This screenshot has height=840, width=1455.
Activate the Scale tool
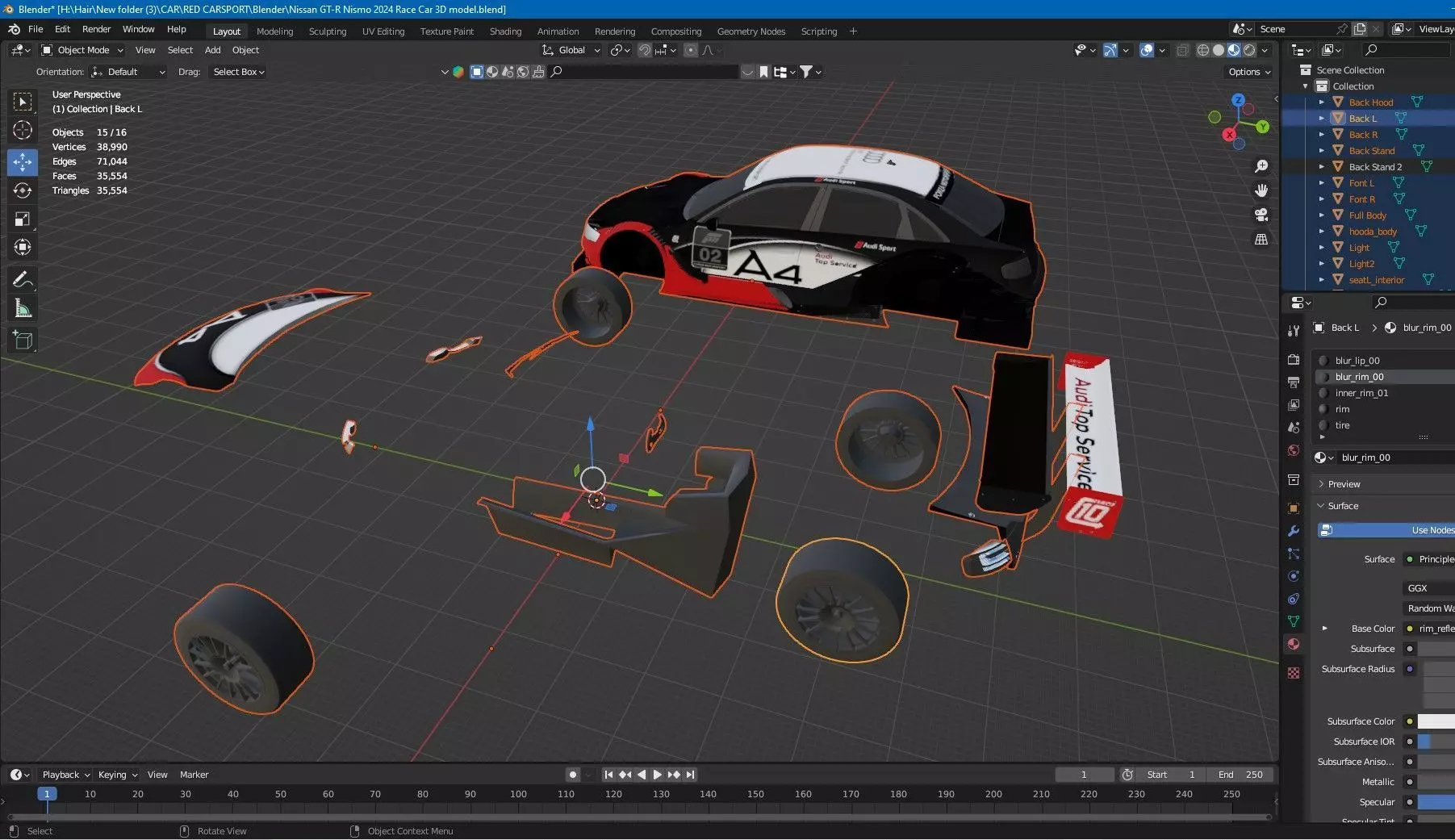coord(23,219)
